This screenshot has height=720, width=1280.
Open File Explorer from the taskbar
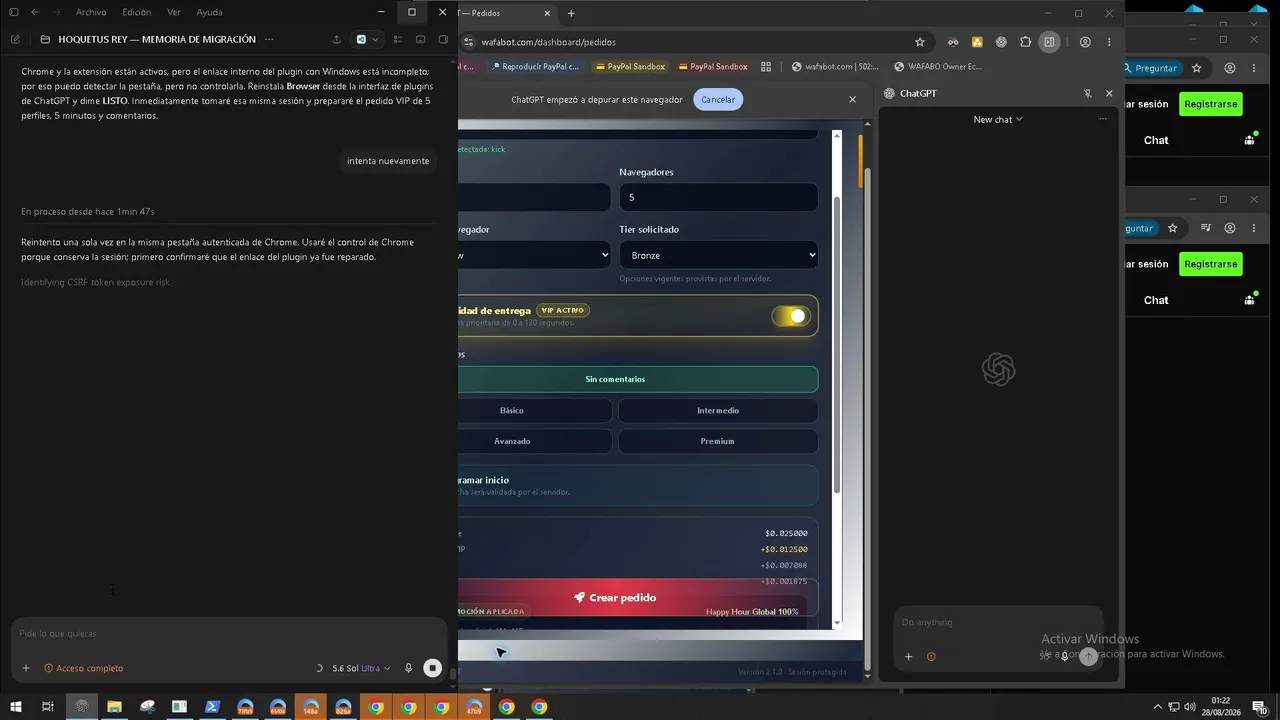[x=114, y=707]
